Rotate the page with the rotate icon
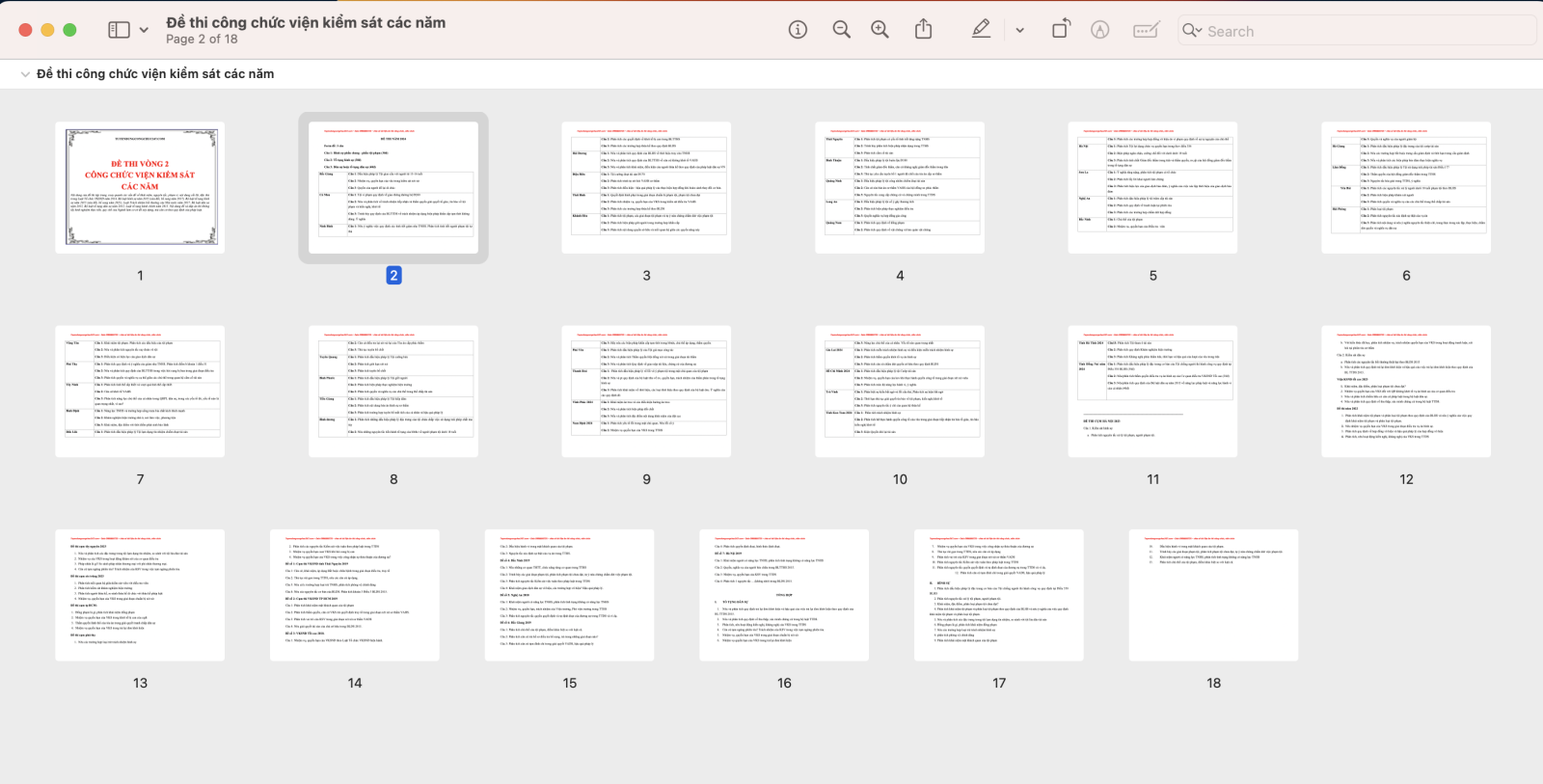The image size is (1543, 784). (1060, 30)
